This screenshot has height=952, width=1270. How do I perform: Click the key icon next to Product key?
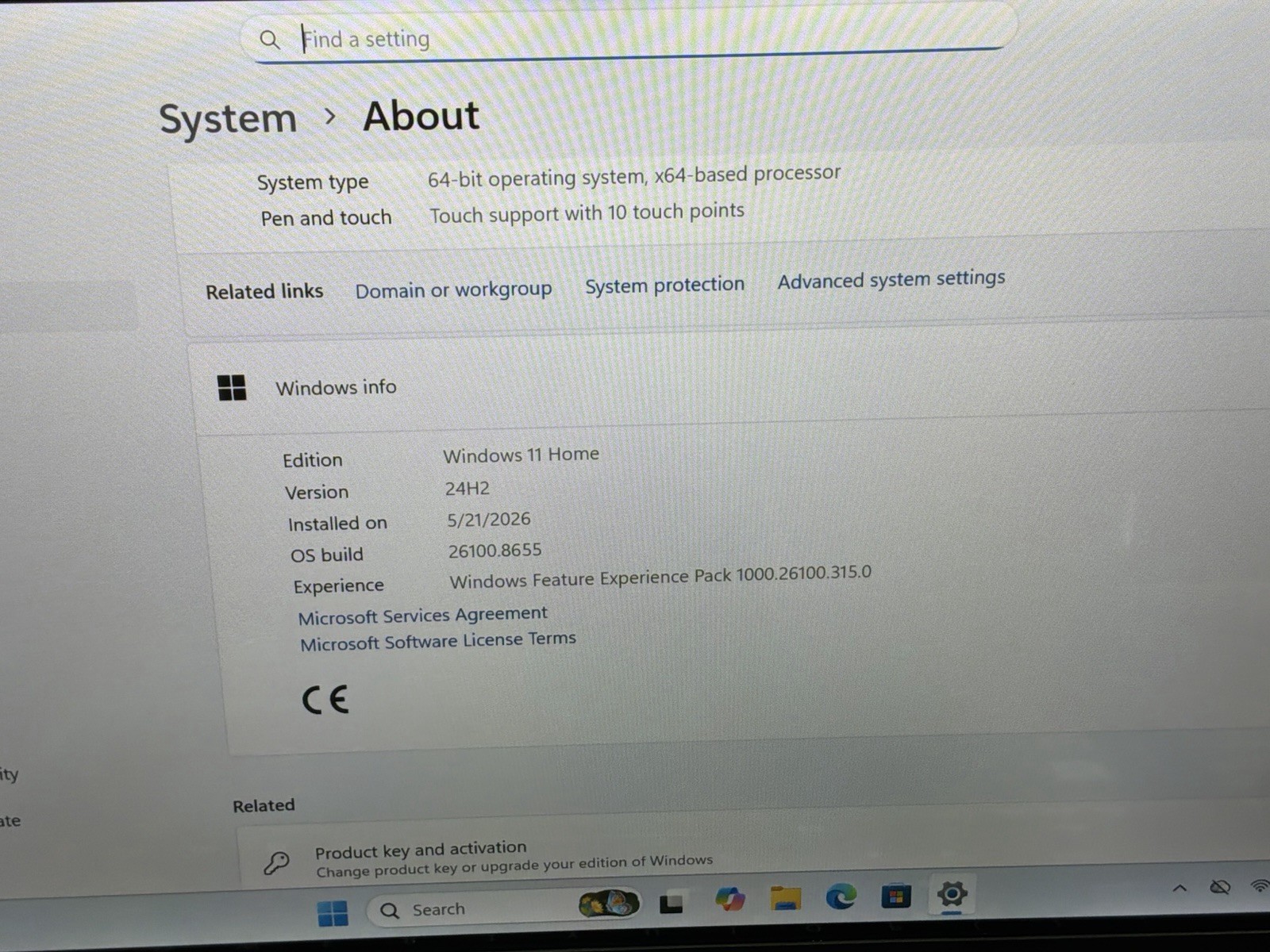(x=276, y=862)
